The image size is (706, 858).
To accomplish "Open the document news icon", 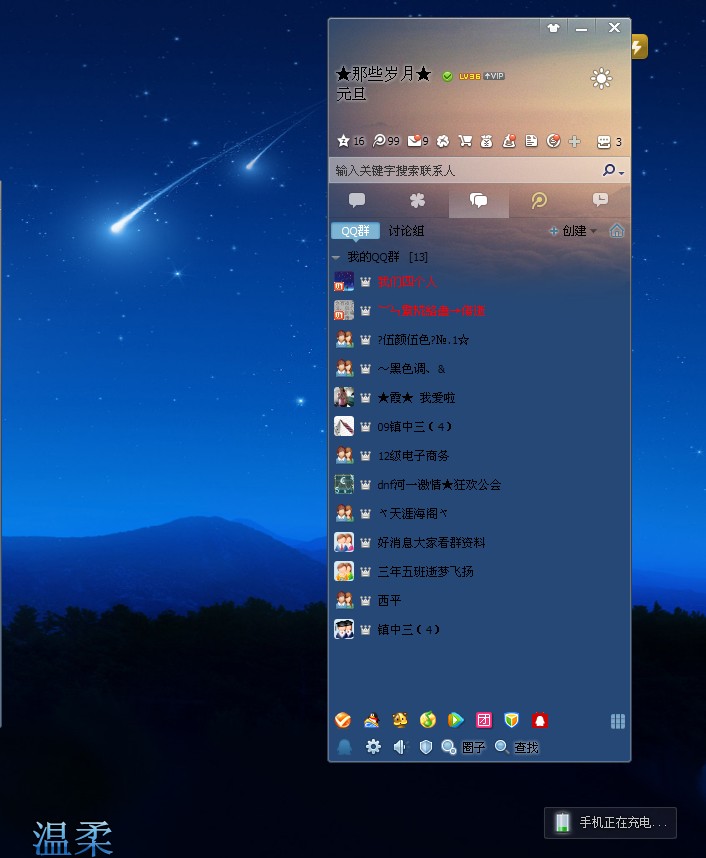I will (531, 142).
